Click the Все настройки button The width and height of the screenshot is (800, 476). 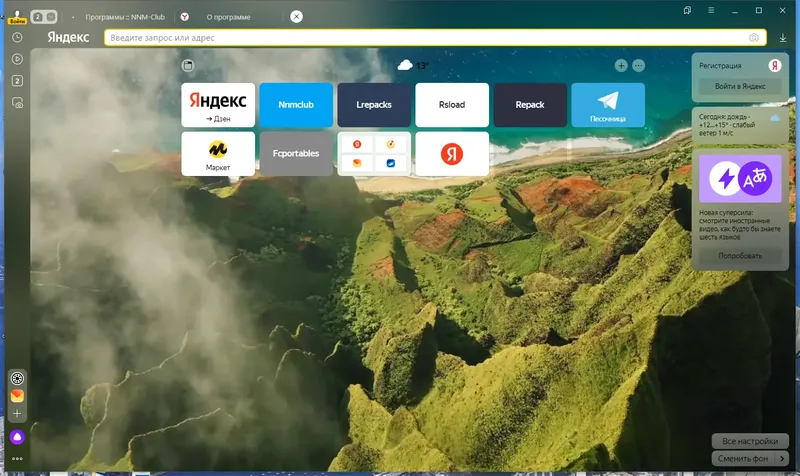click(750, 441)
